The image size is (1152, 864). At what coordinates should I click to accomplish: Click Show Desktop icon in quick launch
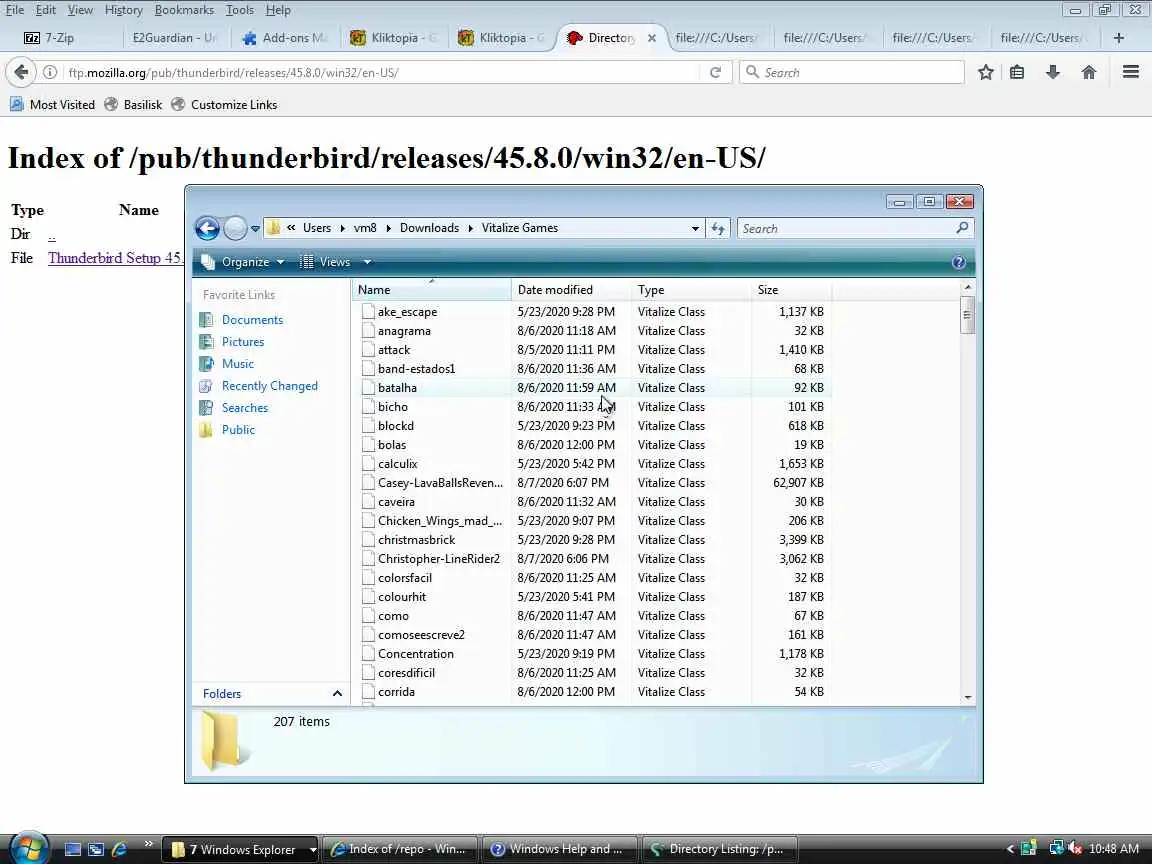click(73, 849)
